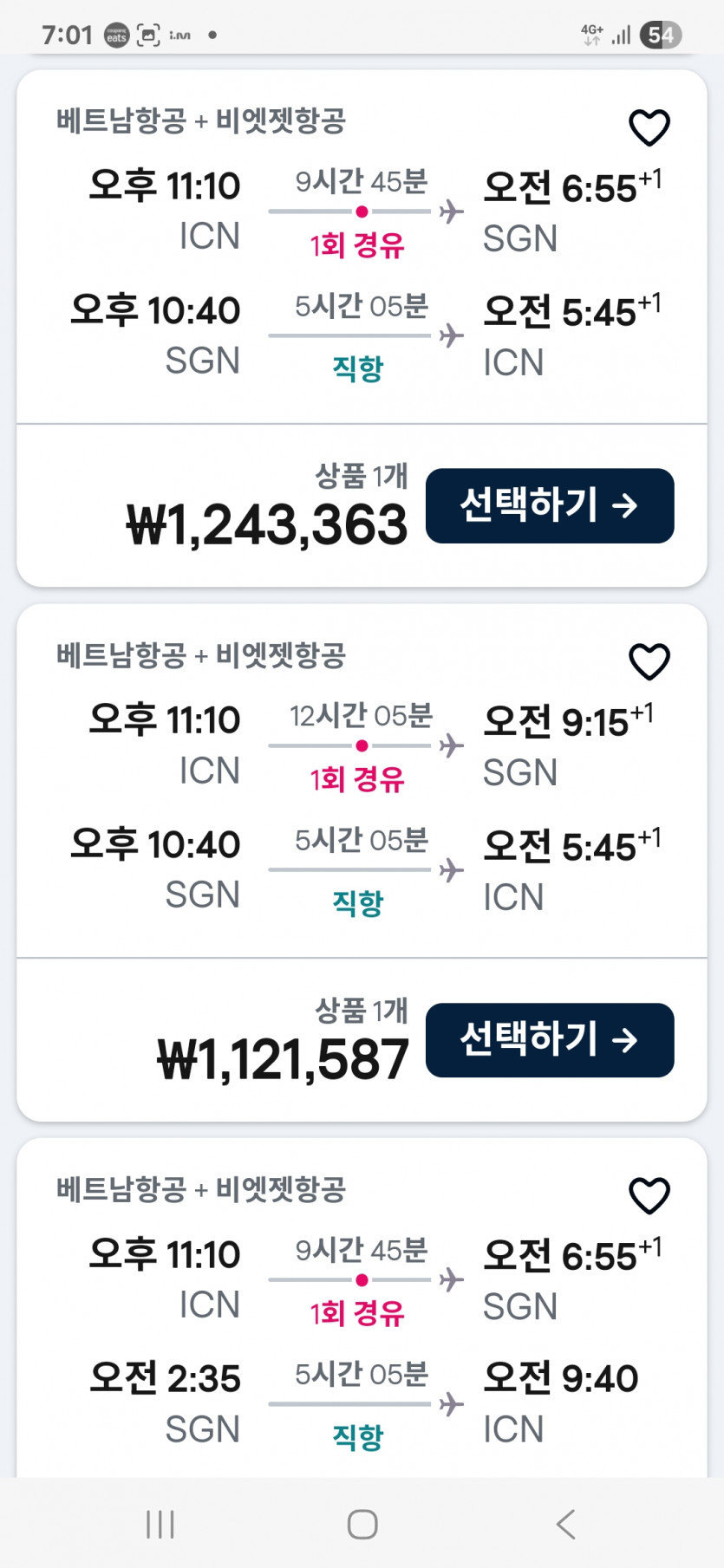Tap 1회 경유 label on 12시간 05분 flight
The image size is (724, 1568).
[x=357, y=779]
